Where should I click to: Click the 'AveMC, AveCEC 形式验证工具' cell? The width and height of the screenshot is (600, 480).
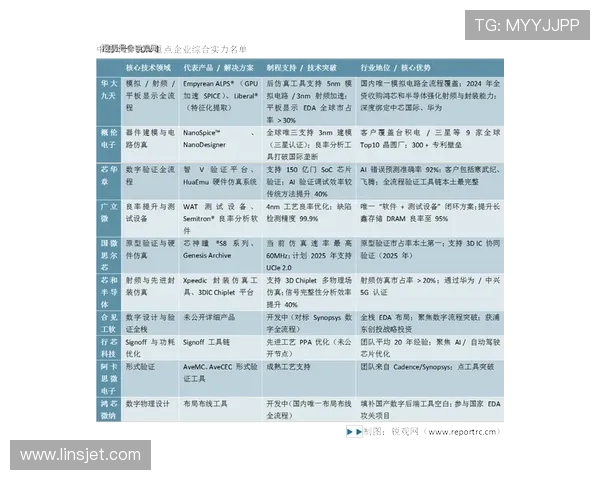(x=220, y=379)
